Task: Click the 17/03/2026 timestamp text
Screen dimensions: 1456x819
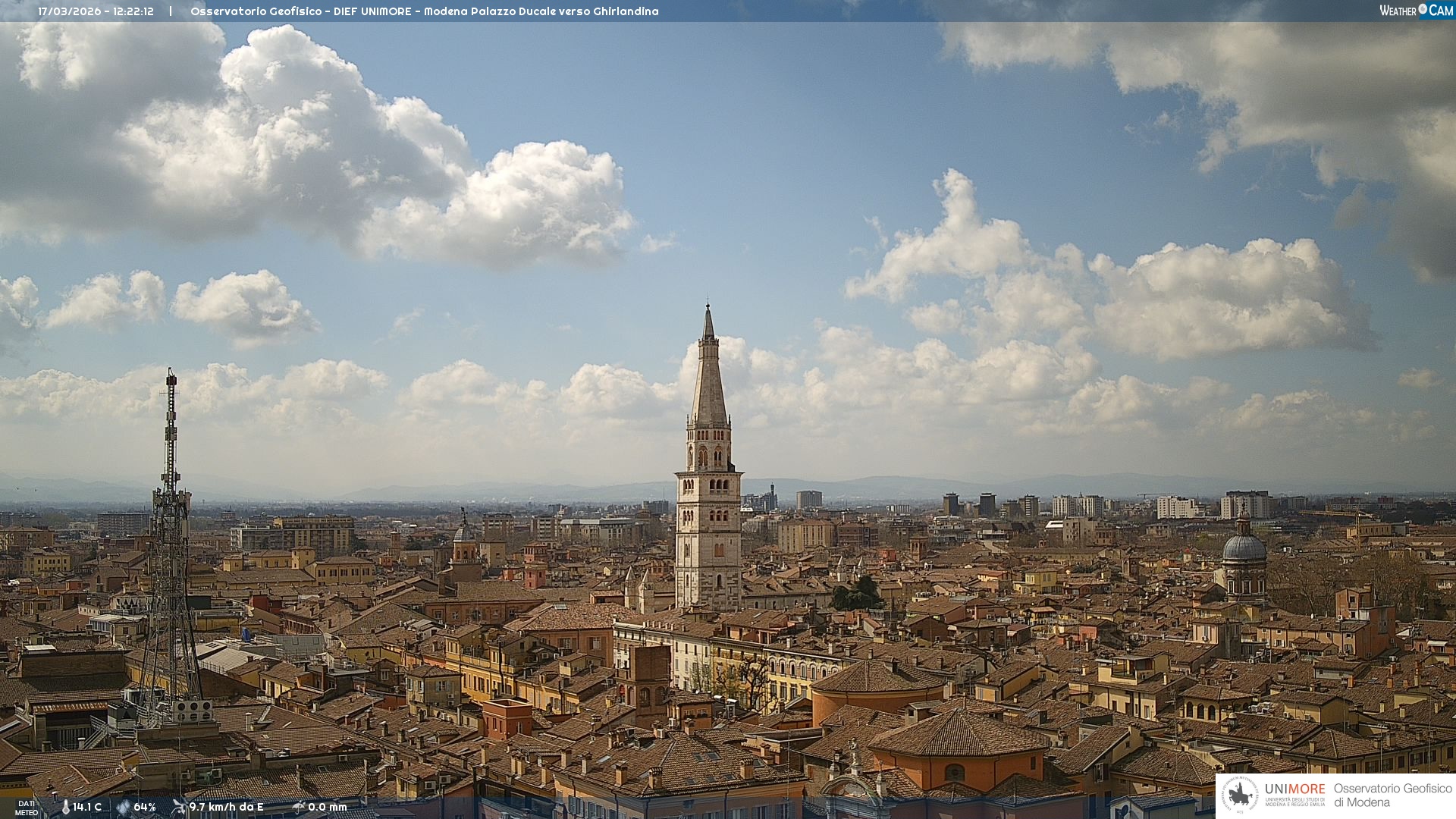Action: [96, 11]
